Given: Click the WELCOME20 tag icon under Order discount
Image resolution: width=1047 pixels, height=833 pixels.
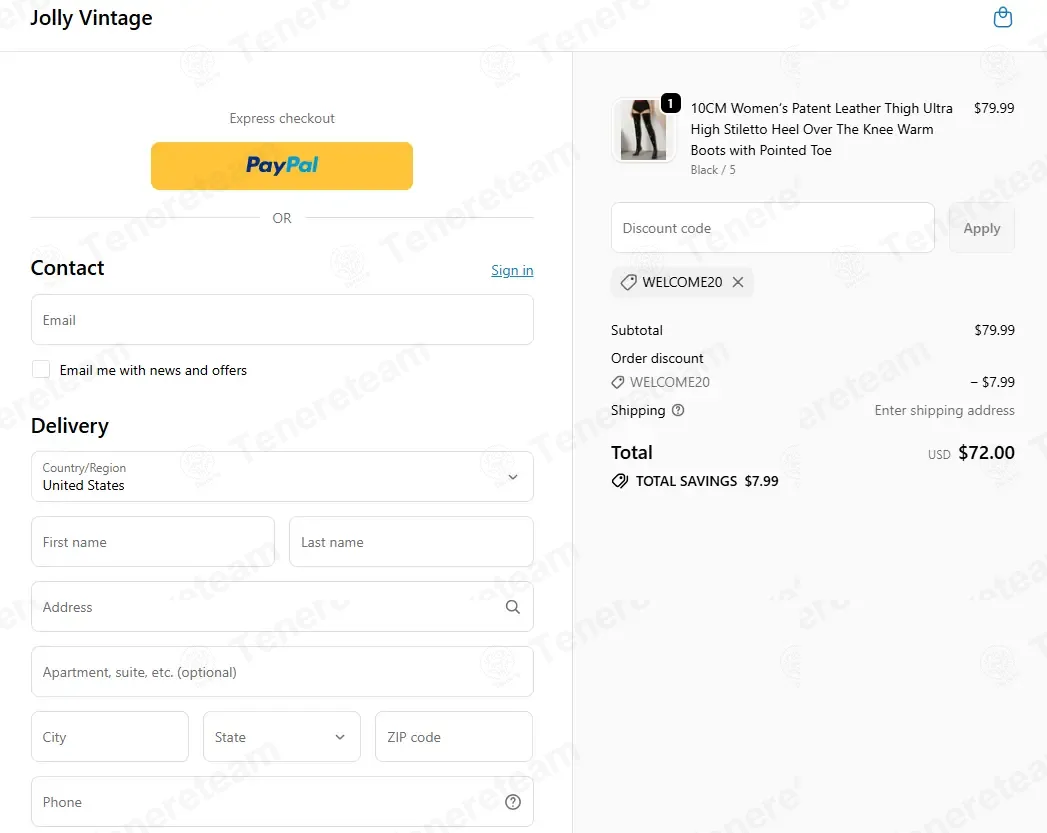Looking at the screenshot, I should [x=618, y=382].
